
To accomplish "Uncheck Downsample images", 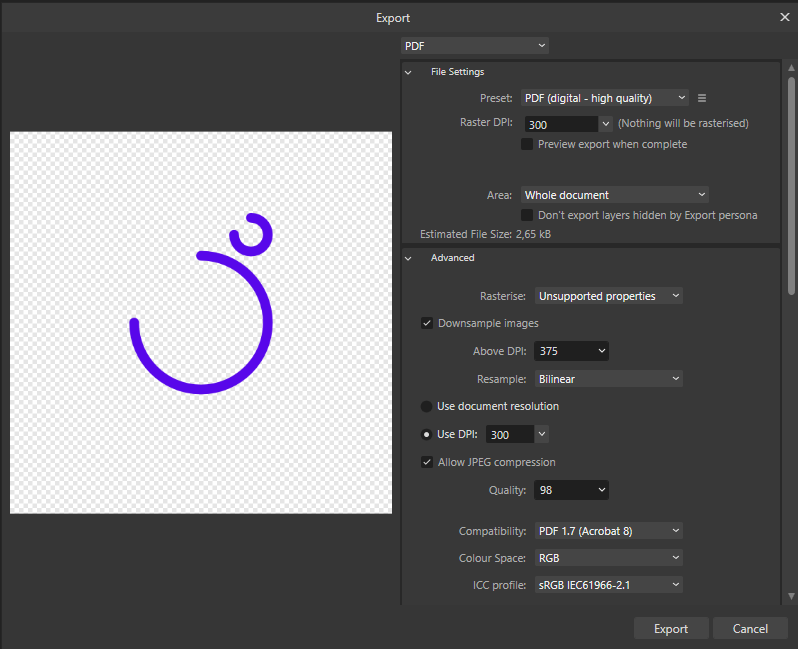I will tap(426, 323).
